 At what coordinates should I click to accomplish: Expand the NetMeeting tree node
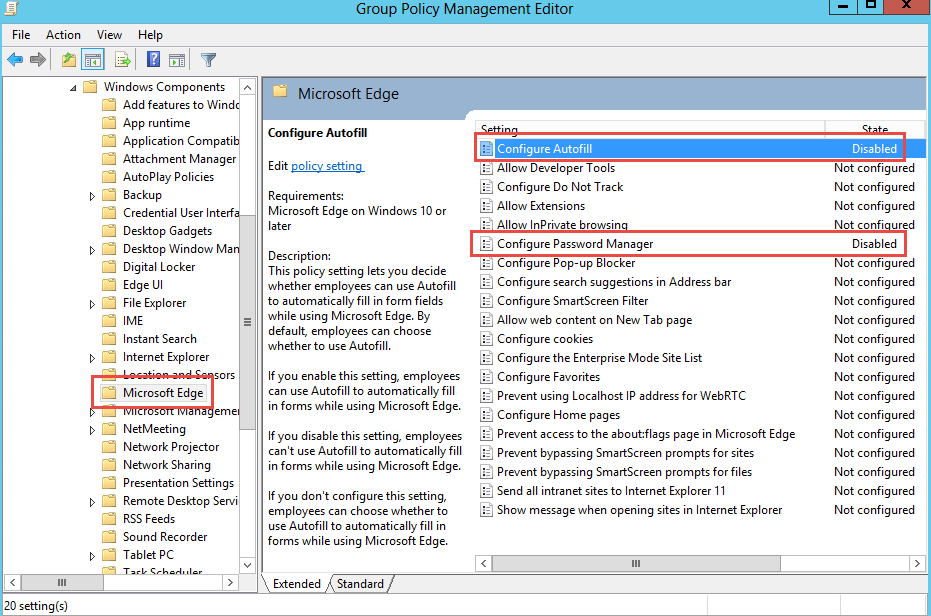coord(92,430)
